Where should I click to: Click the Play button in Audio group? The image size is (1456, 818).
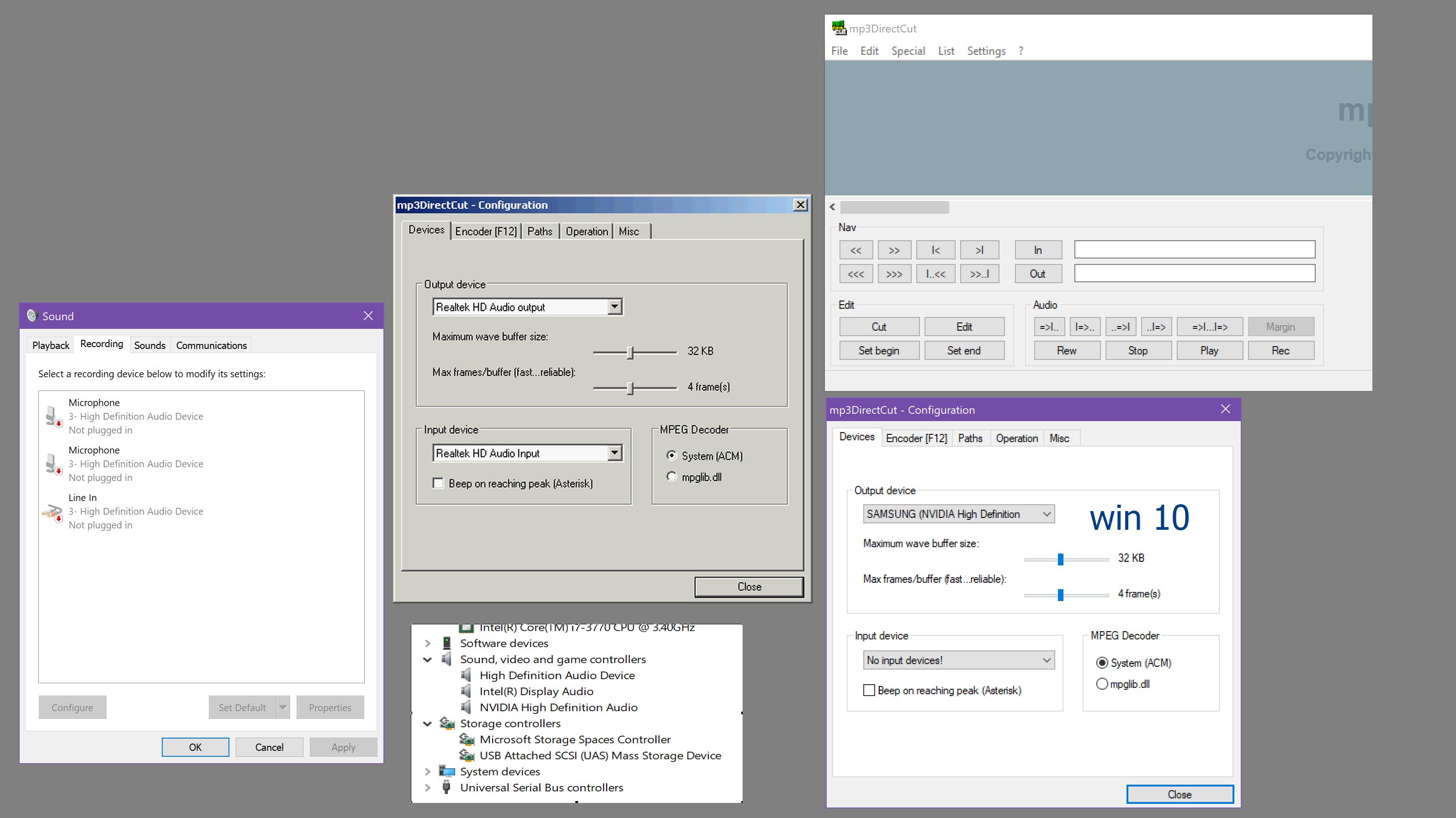click(1210, 350)
